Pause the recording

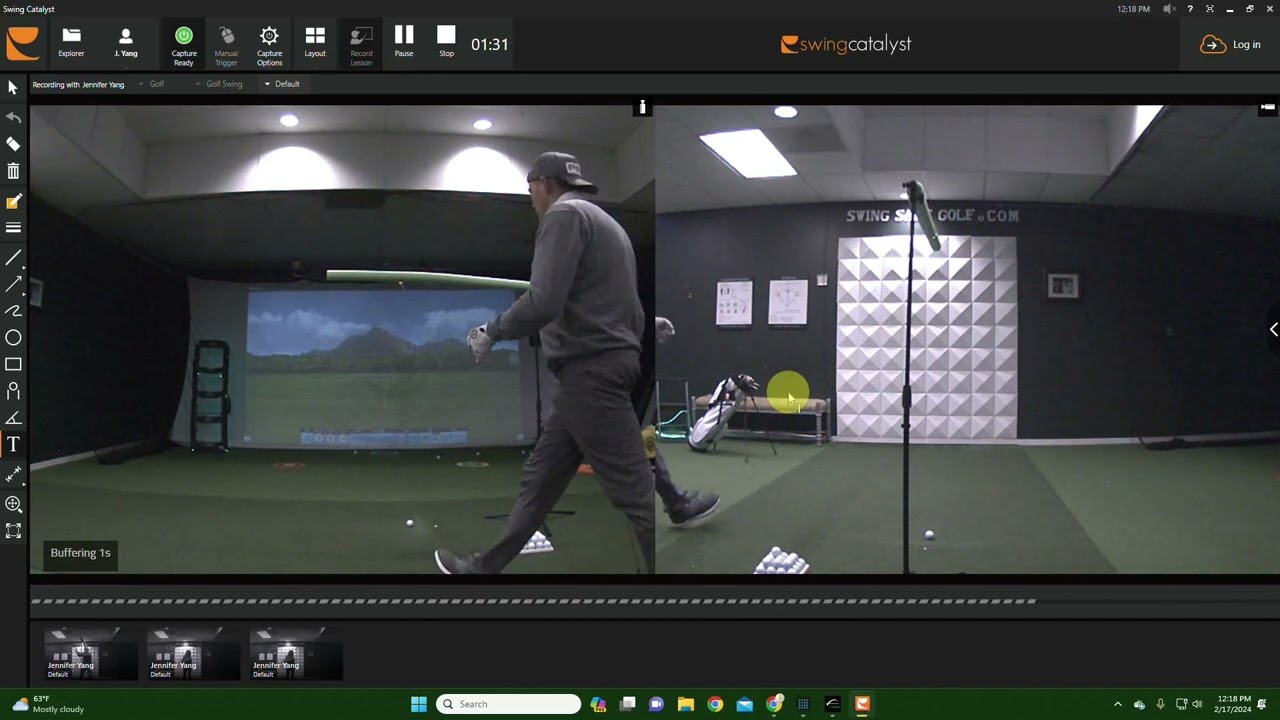404,43
